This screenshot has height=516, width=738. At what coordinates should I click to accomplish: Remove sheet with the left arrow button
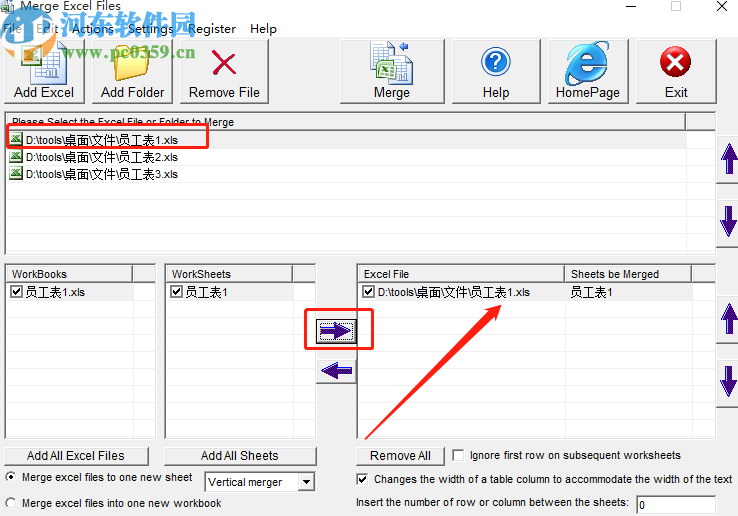click(336, 371)
